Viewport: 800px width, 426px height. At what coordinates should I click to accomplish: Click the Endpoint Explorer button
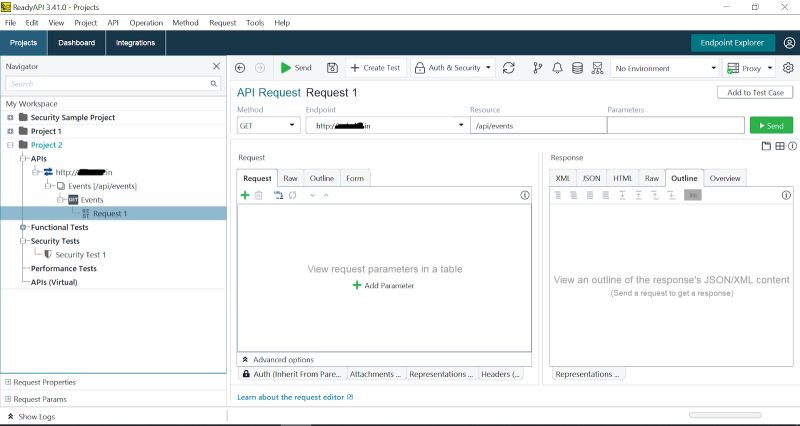pyautogui.click(x=732, y=43)
